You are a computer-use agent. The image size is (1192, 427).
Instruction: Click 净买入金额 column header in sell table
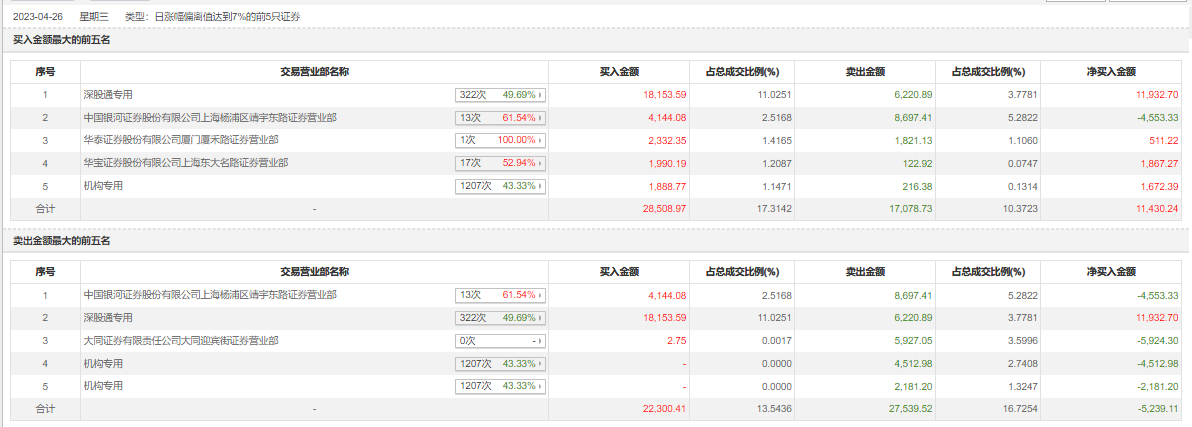(x=1111, y=272)
